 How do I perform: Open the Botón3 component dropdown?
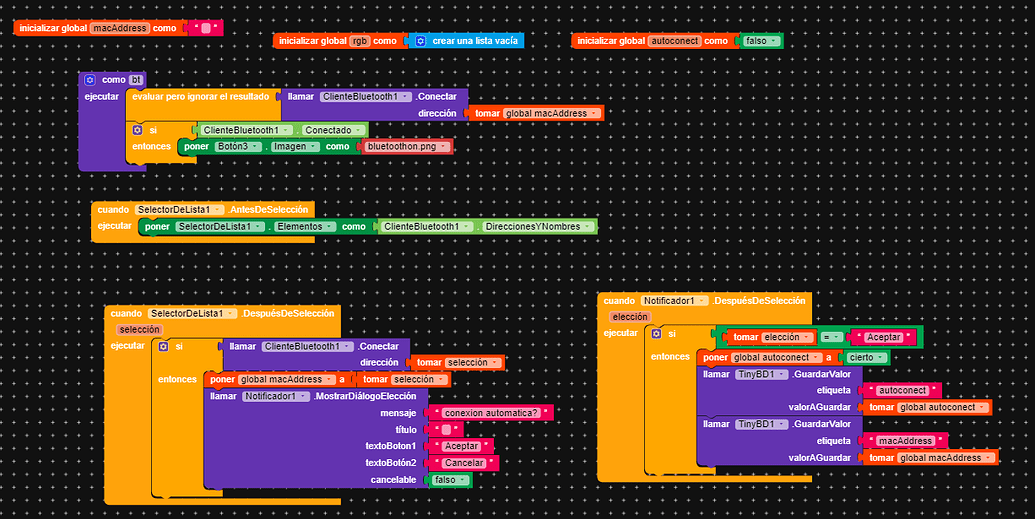[x=238, y=147]
